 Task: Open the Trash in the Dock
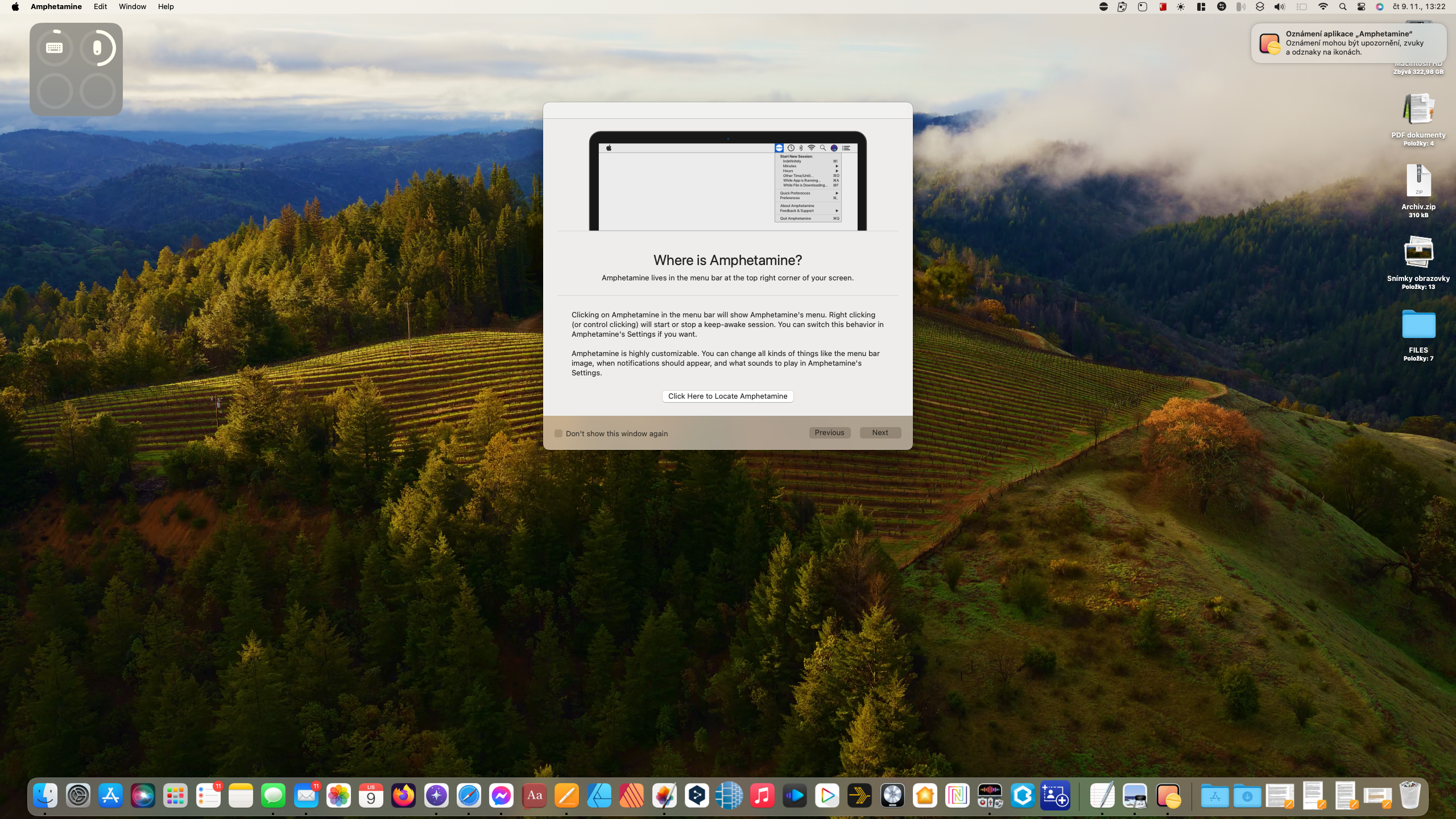pos(1410,796)
